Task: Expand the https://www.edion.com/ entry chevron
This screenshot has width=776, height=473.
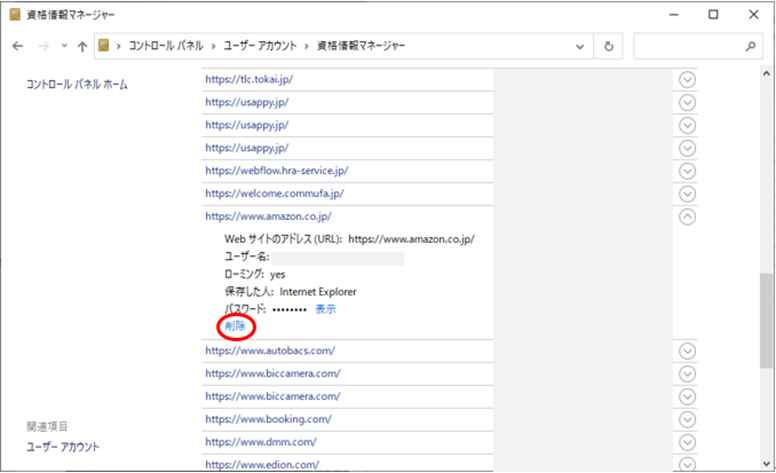Action: click(687, 464)
